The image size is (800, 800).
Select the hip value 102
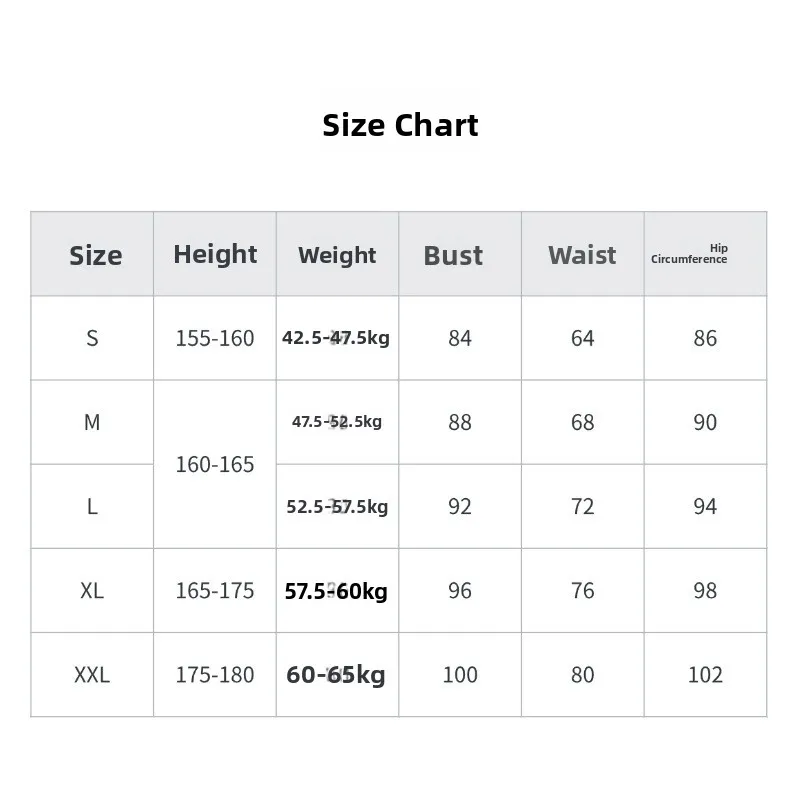(x=705, y=675)
